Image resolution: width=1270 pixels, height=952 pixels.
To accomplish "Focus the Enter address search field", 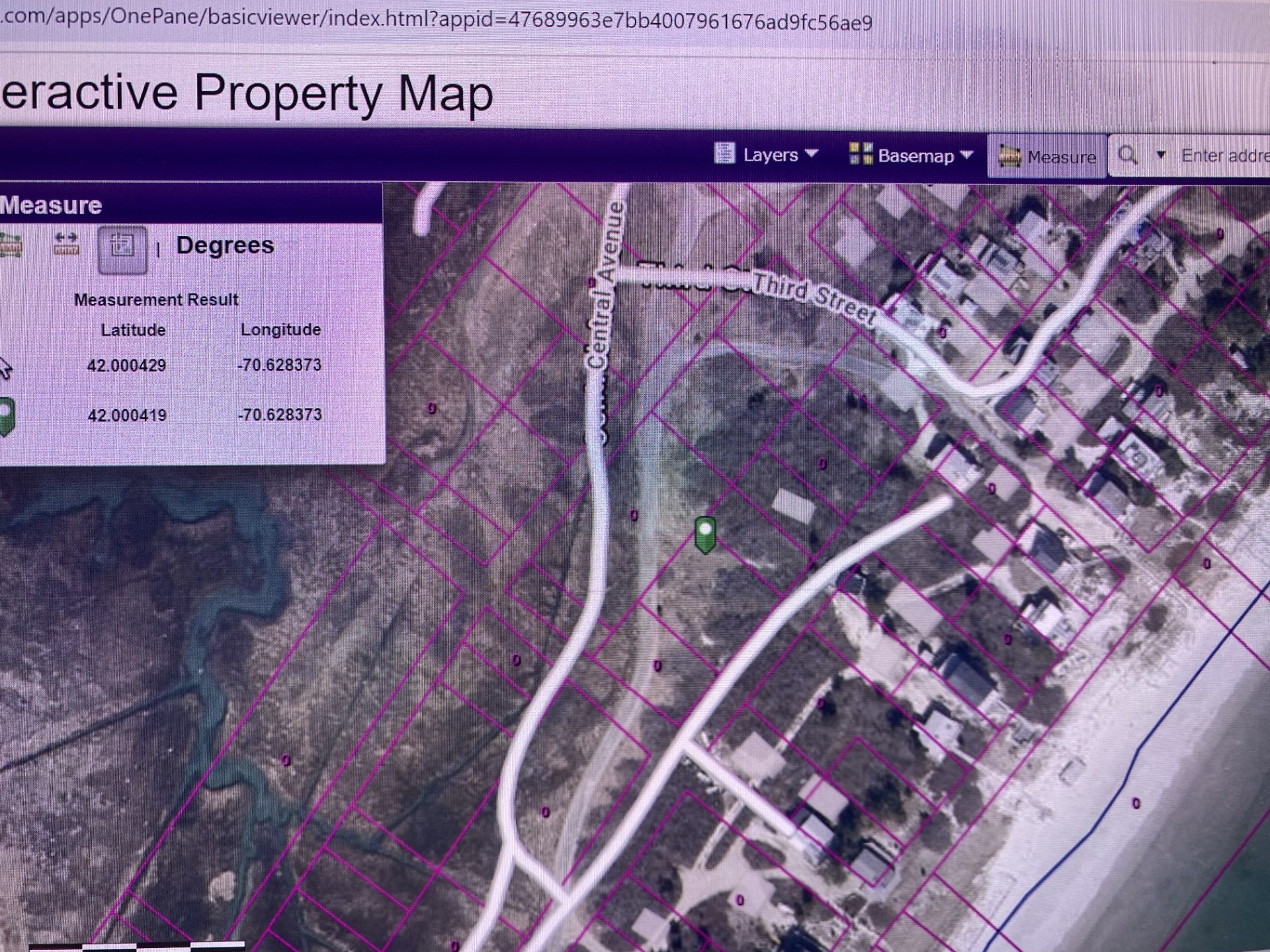I will pyautogui.click(x=1224, y=156).
